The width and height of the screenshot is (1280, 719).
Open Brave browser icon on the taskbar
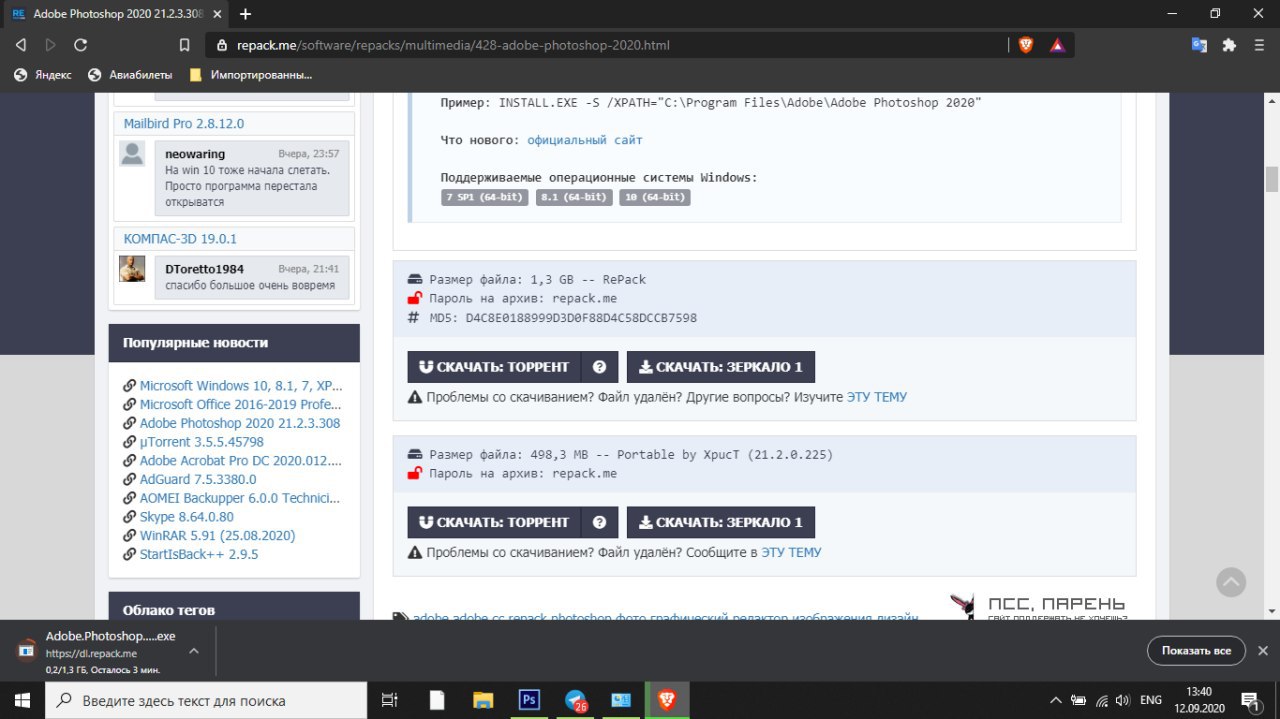coord(666,700)
